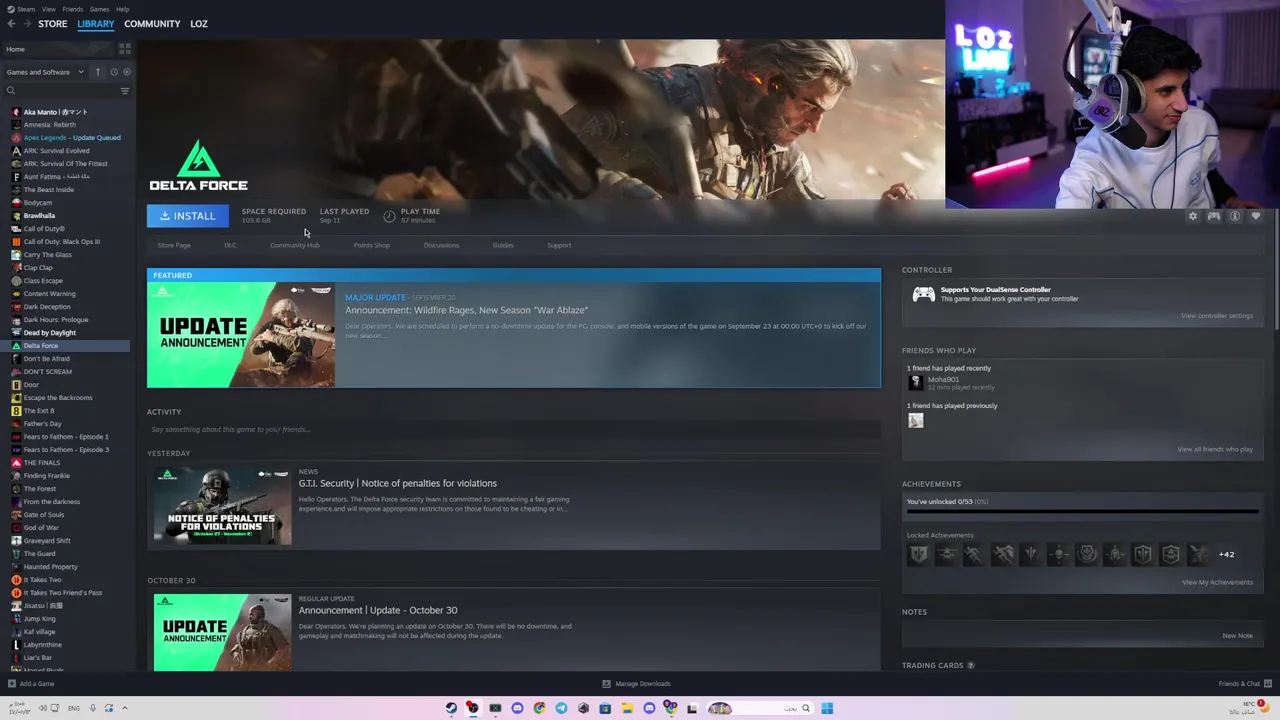Click the activity text input field
Viewport: 1280px width, 720px height.
tap(514, 430)
